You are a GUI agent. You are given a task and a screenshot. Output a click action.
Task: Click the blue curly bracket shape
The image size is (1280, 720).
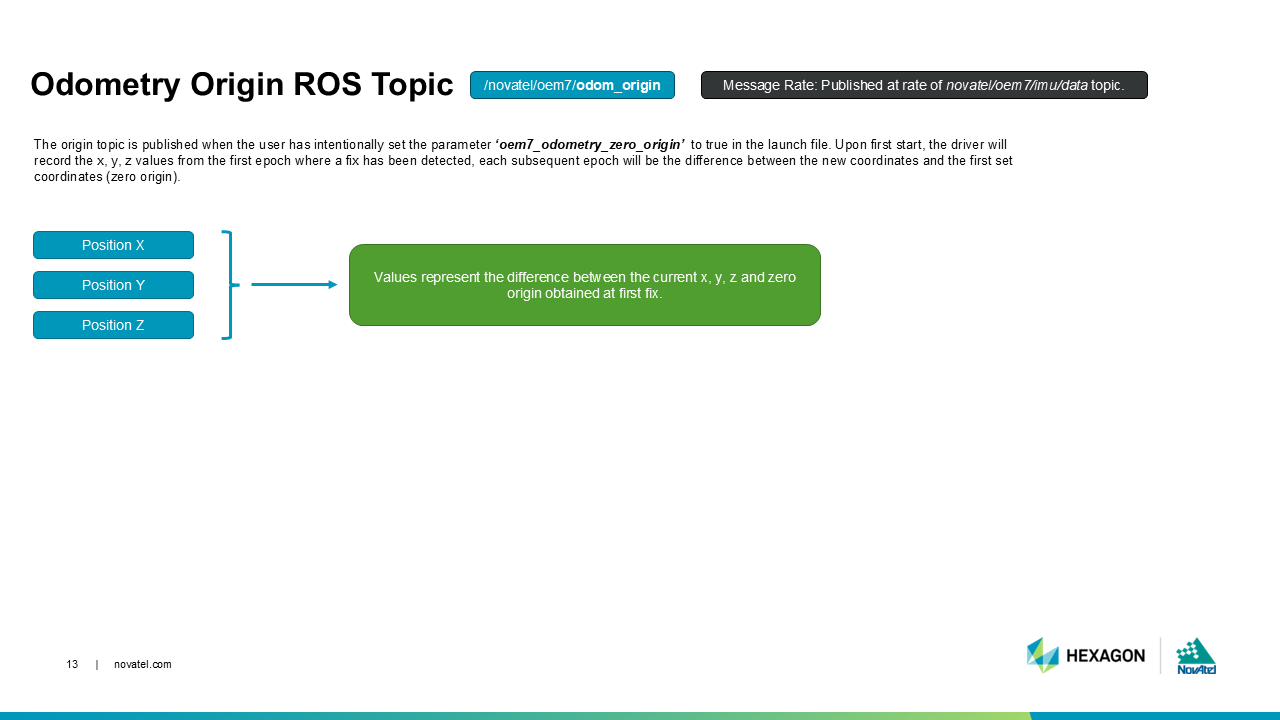click(x=229, y=285)
